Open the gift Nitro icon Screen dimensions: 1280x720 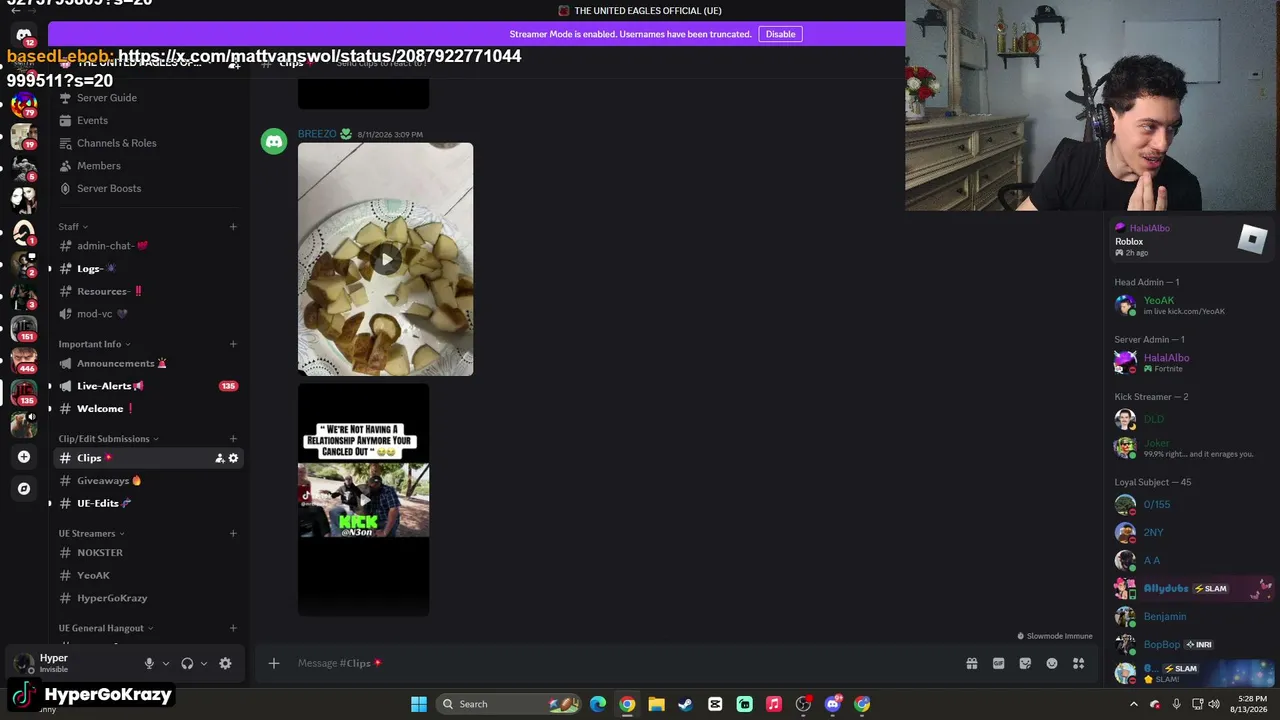(x=971, y=663)
